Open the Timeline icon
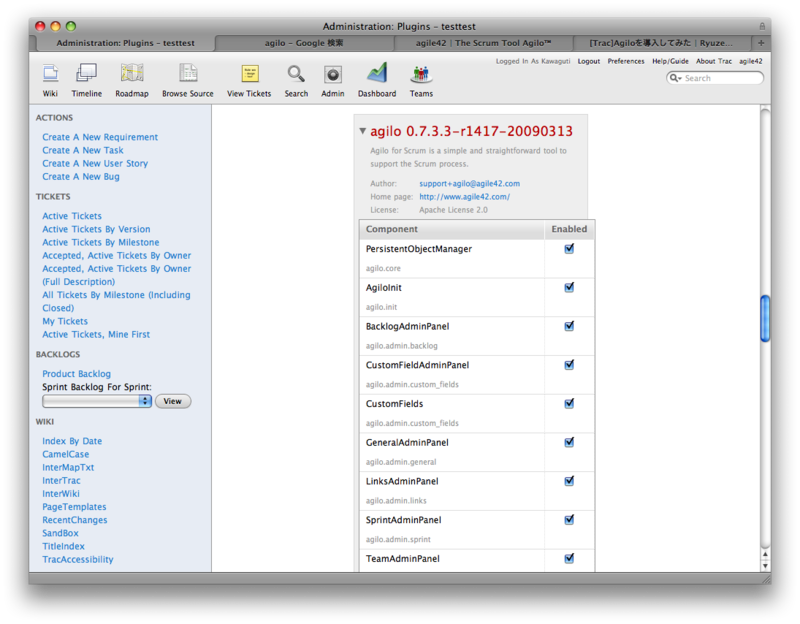The width and height of the screenshot is (800, 624). click(x=86, y=73)
